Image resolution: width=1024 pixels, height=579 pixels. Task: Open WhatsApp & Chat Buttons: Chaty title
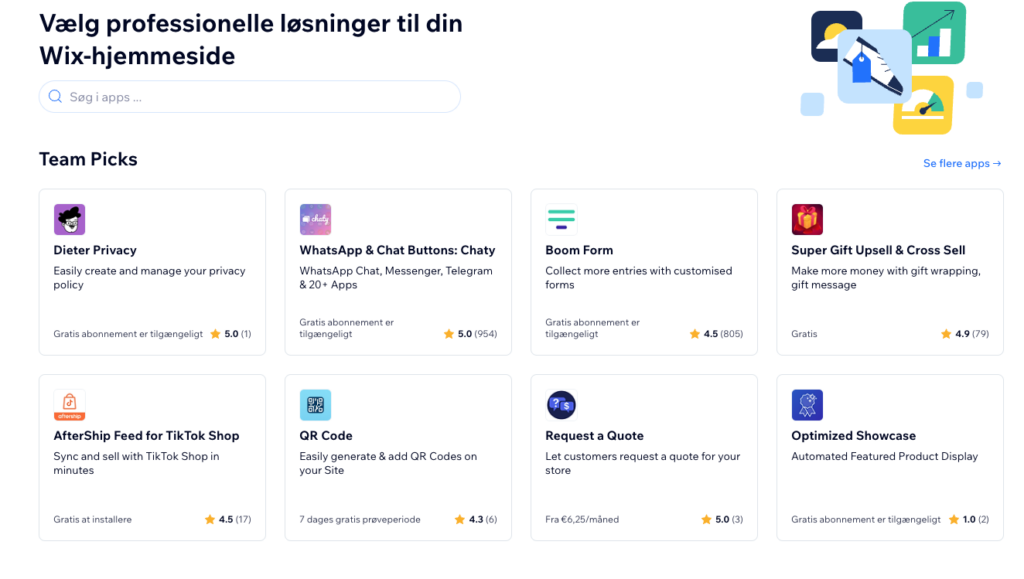[397, 250]
